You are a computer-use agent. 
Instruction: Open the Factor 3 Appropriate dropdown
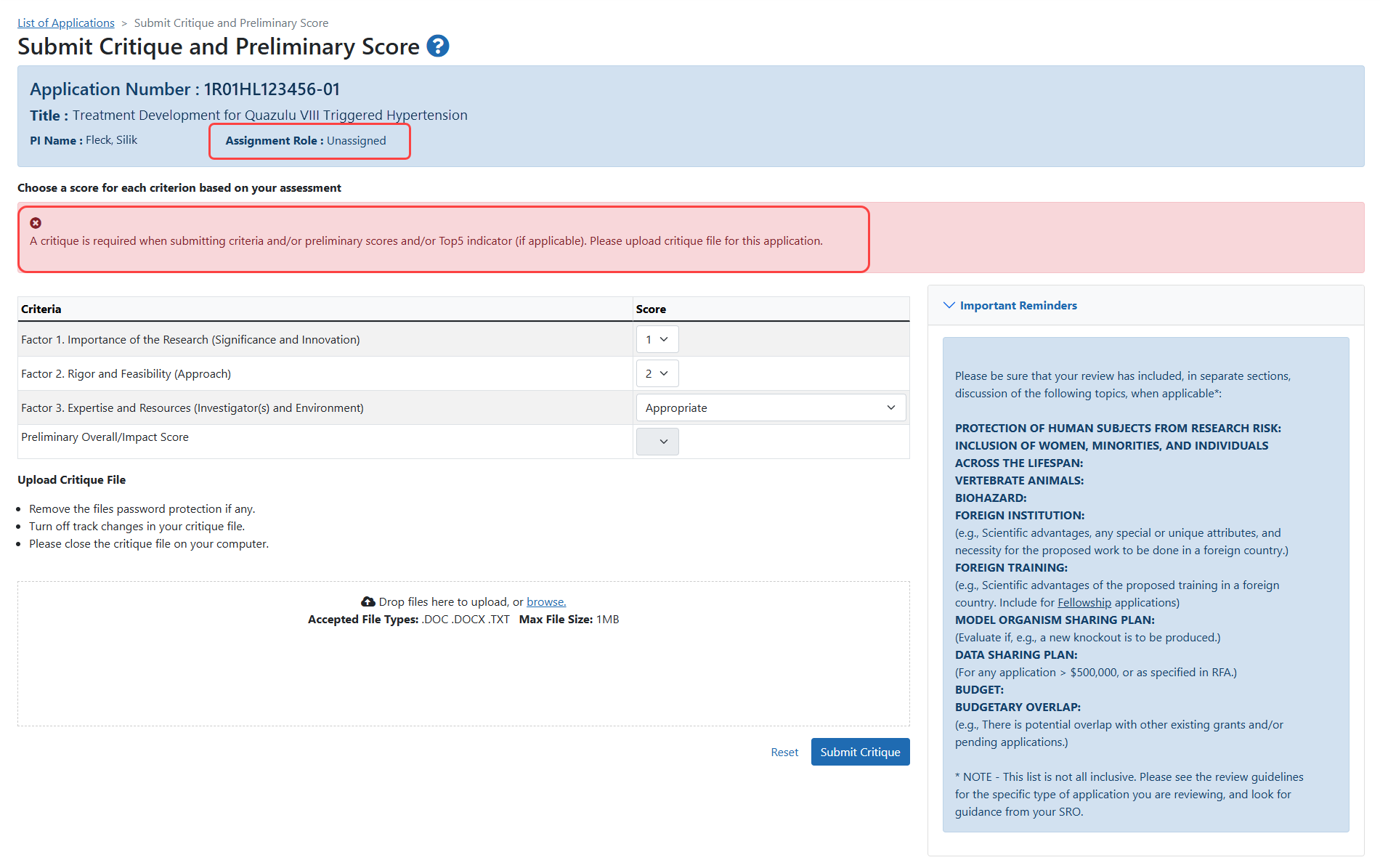(771, 407)
